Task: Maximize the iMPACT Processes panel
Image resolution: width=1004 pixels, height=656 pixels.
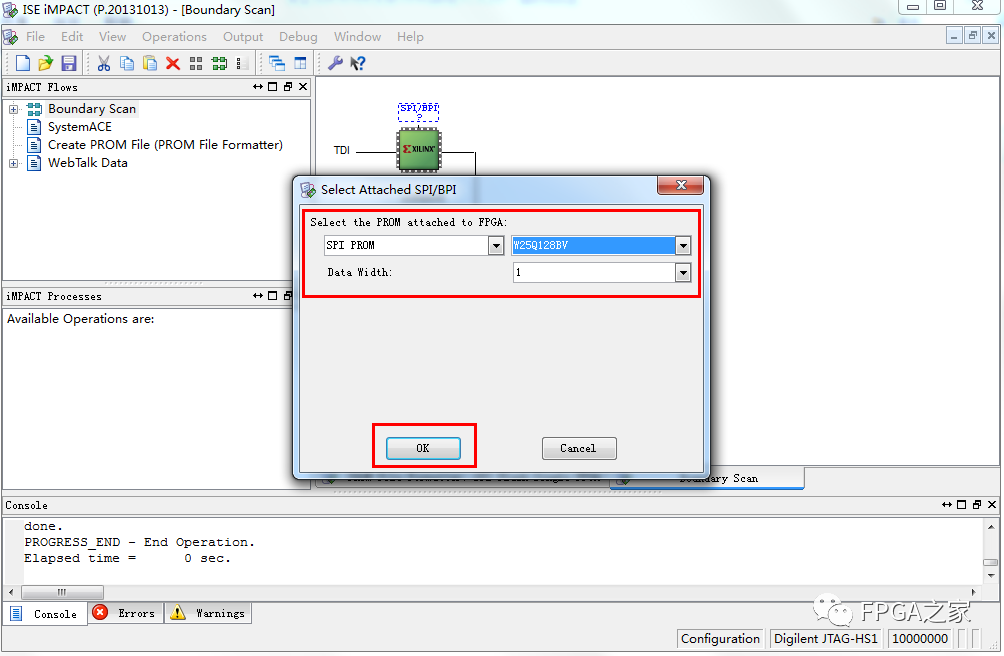Action: pos(273,296)
